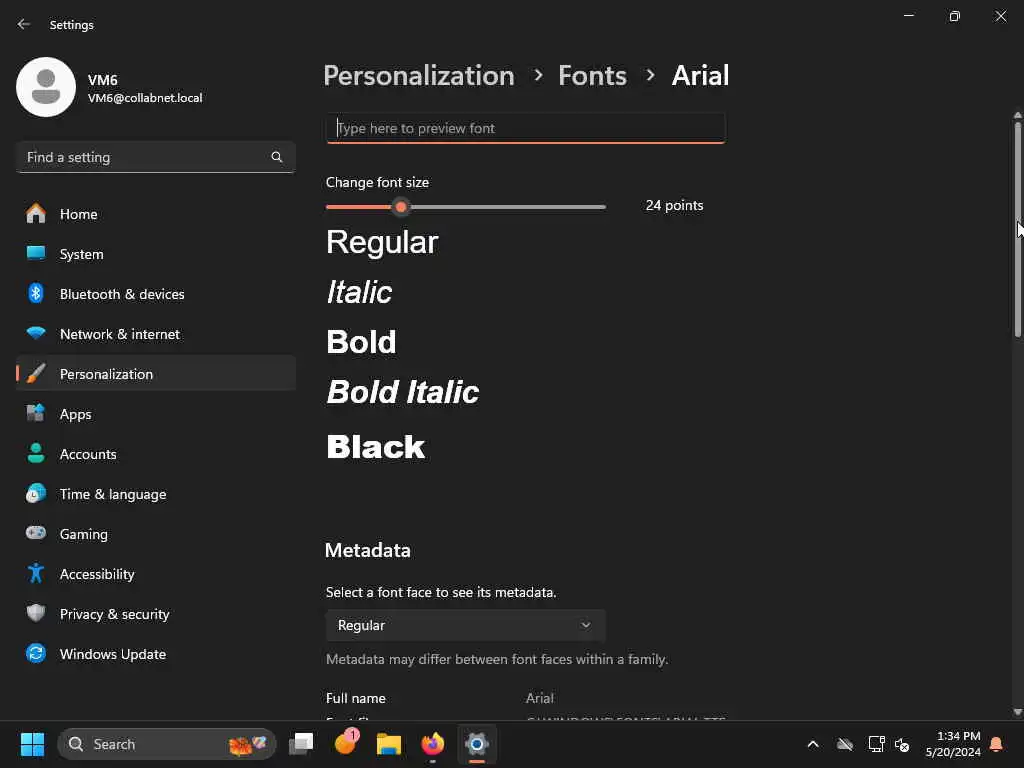Click in the font preview text field
This screenshot has height=768, width=1024.
pos(526,128)
